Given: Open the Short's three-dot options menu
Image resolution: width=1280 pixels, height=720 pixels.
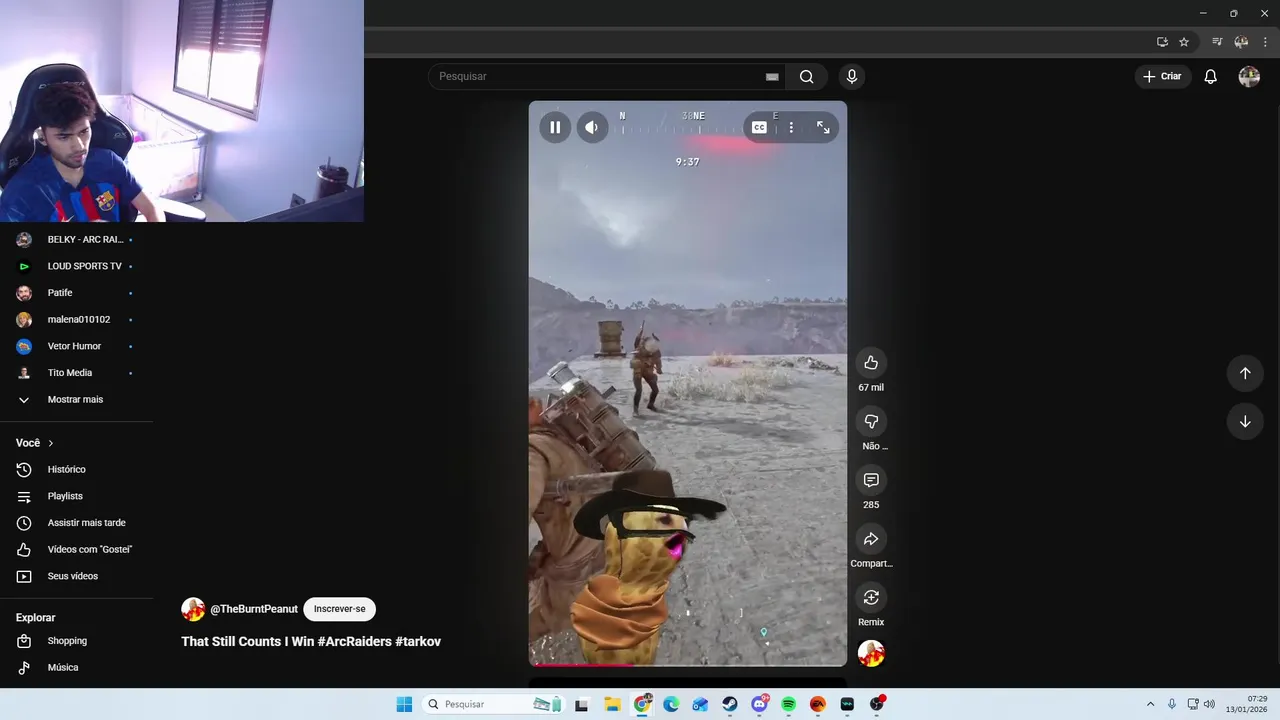Looking at the screenshot, I should tap(791, 127).
